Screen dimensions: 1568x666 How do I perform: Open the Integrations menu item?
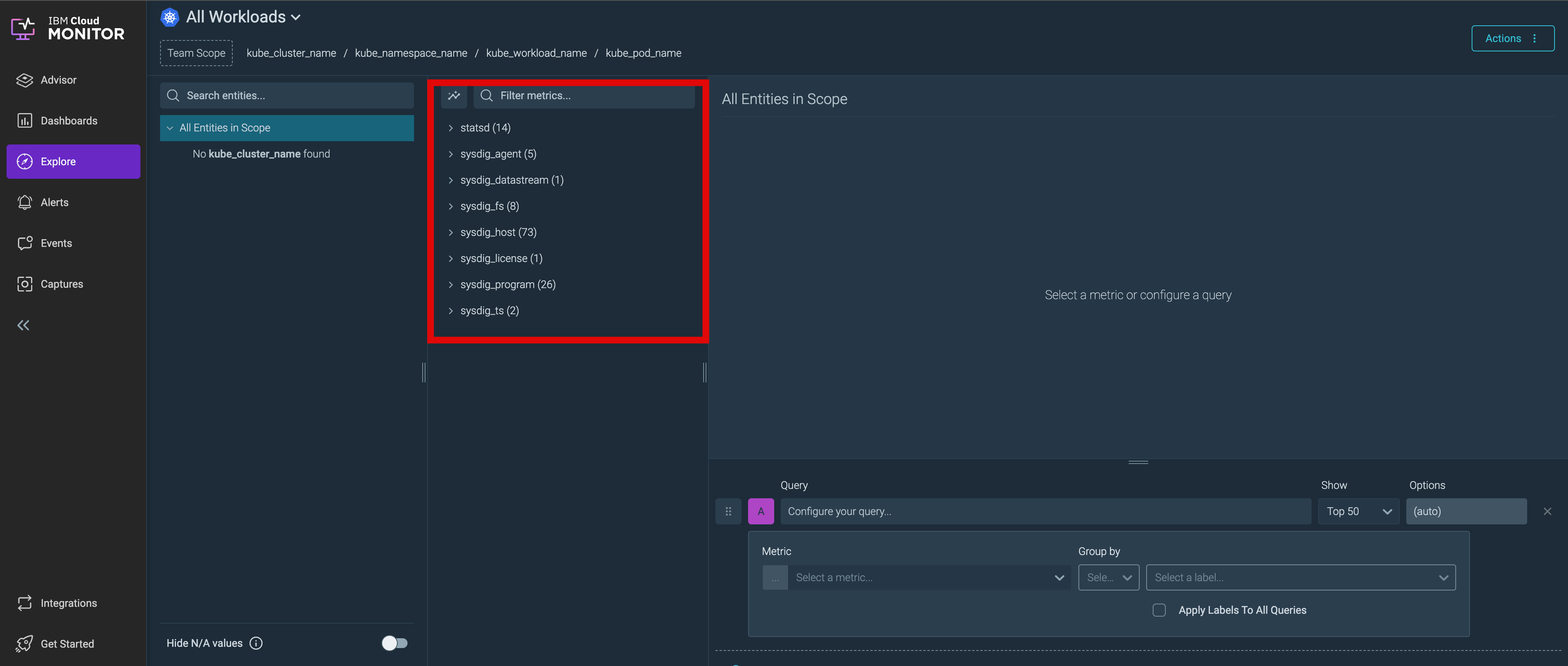(x=68, y=603)
